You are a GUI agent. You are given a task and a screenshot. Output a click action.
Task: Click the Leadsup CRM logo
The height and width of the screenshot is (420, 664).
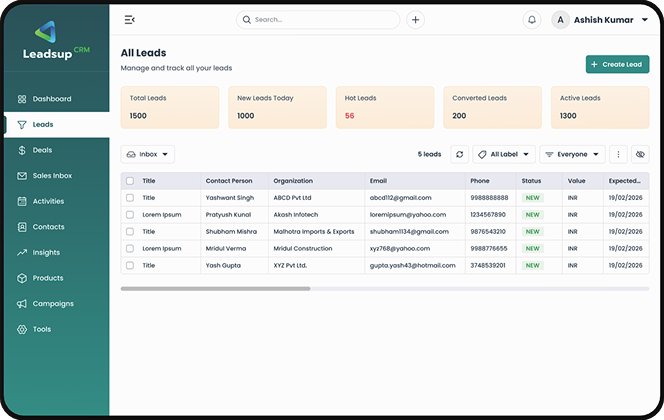[55, 42]
